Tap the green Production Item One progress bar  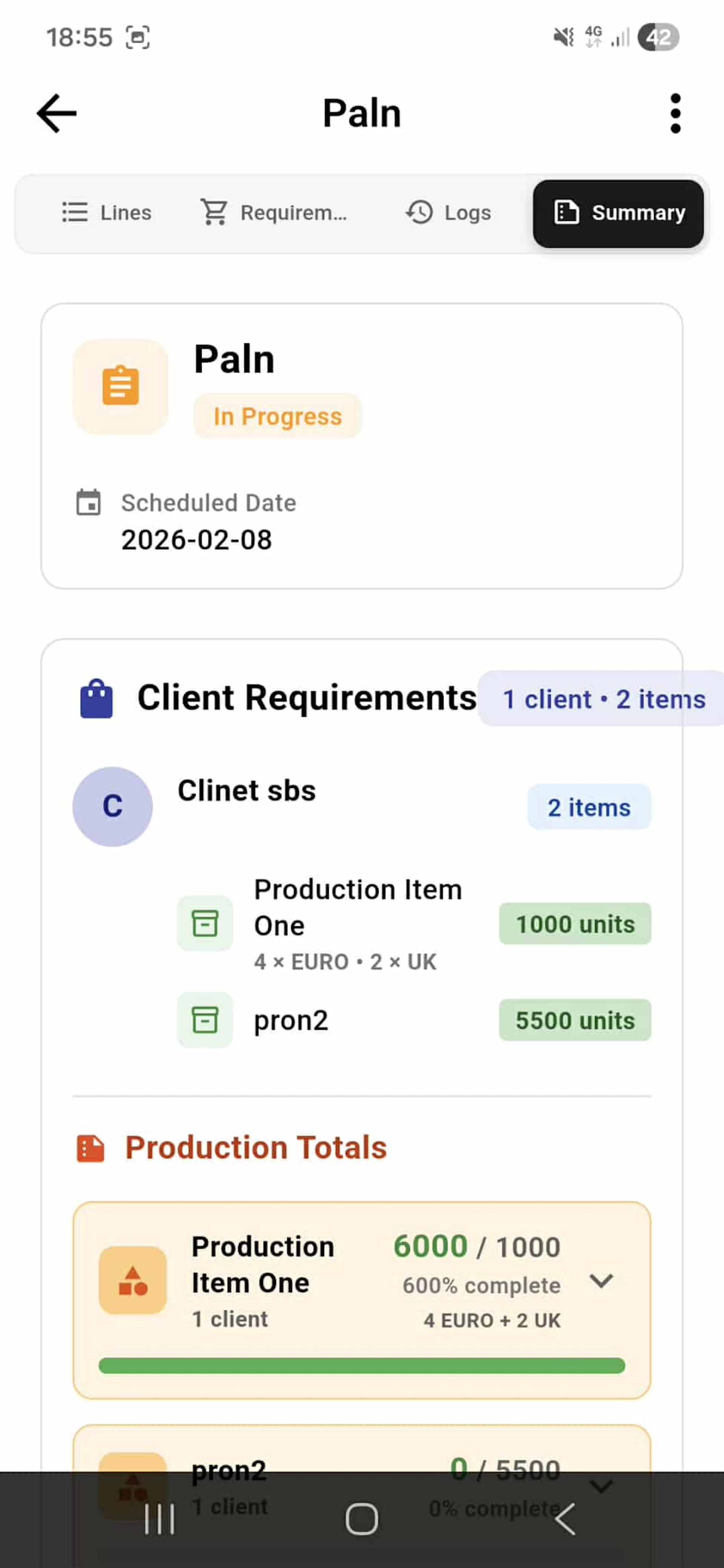[x=362, y=1365]
